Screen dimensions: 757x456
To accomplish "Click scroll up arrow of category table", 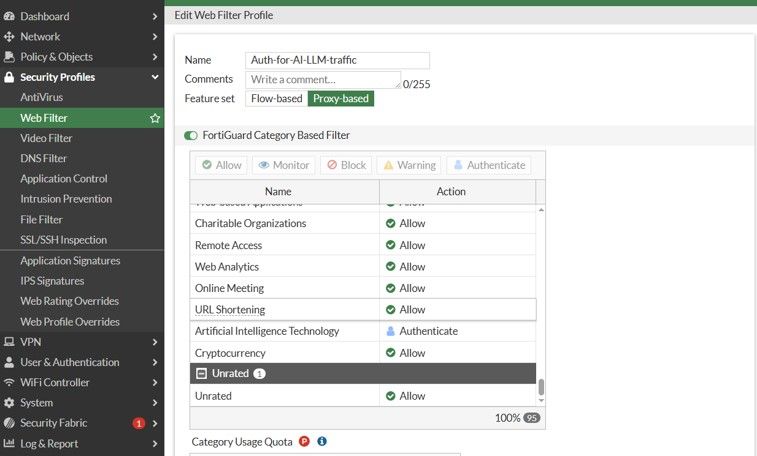I will [541, 210].
